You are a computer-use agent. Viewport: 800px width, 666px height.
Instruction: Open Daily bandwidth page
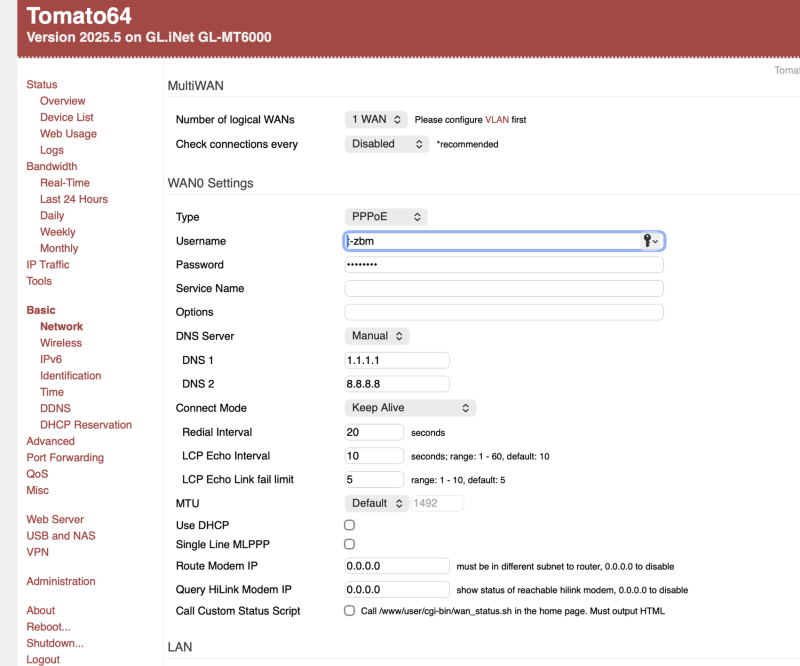(52, 215)
